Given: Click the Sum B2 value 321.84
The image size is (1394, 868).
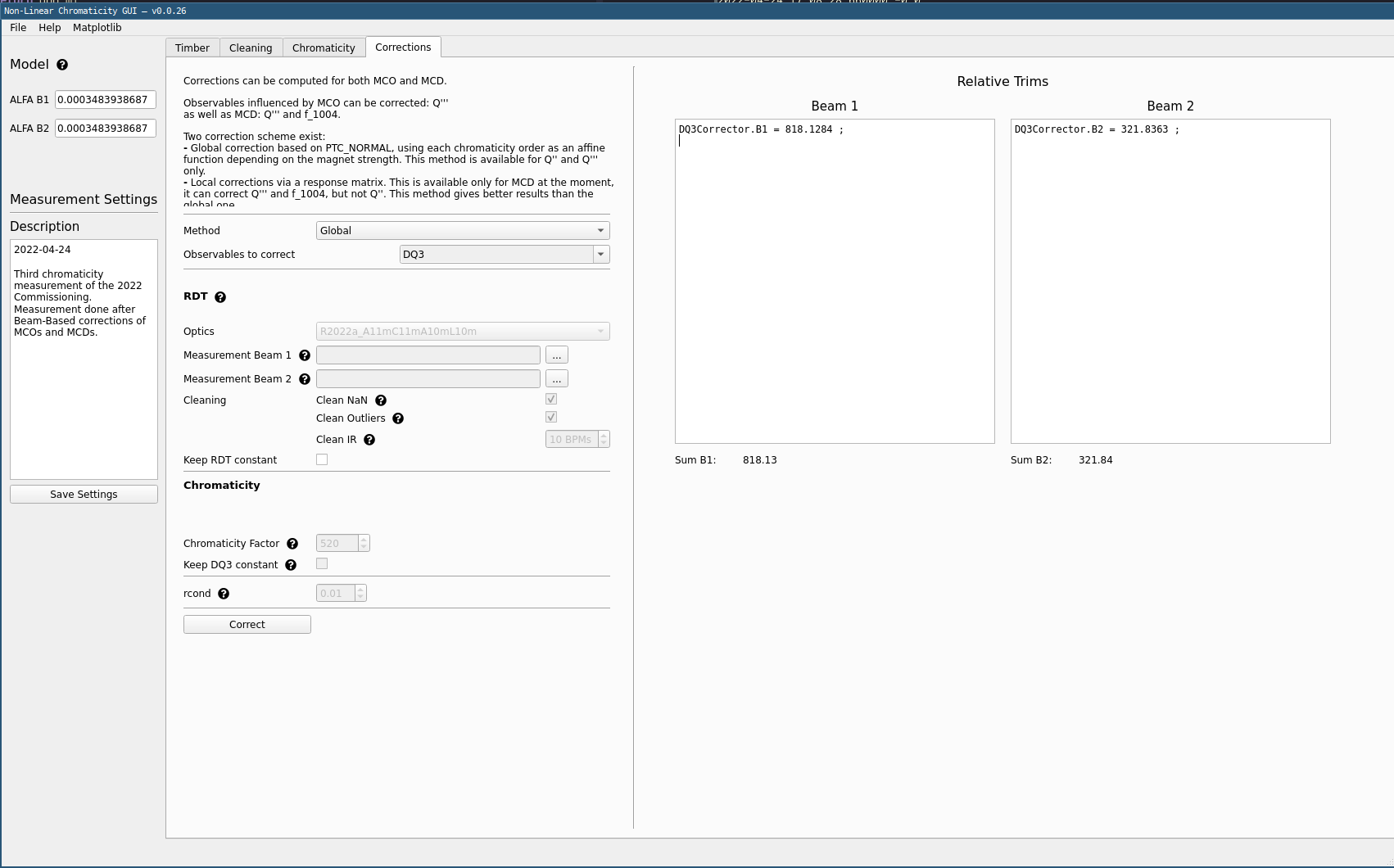Looking at the screenshot, I should point(1096,460).
